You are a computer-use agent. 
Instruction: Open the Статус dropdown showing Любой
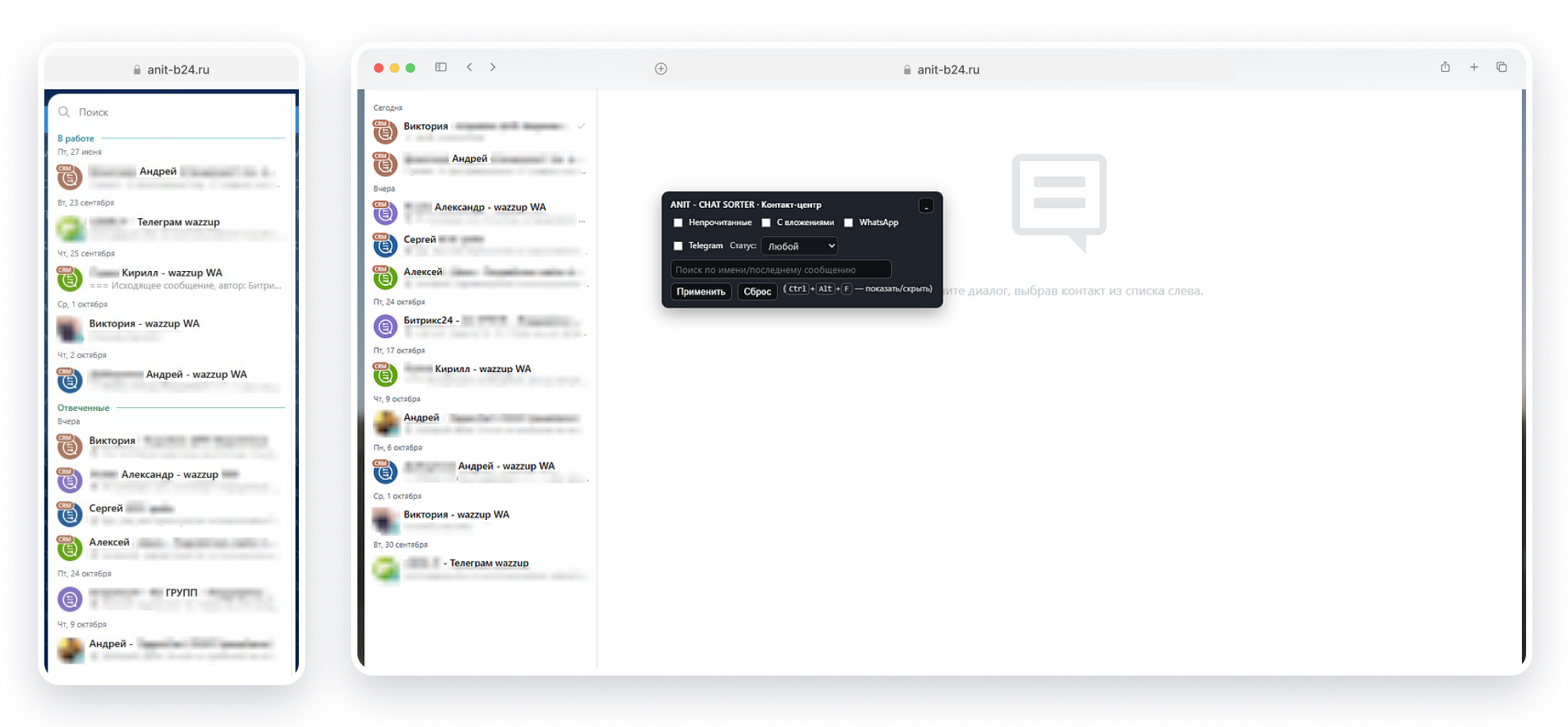(x=799, y=247)
